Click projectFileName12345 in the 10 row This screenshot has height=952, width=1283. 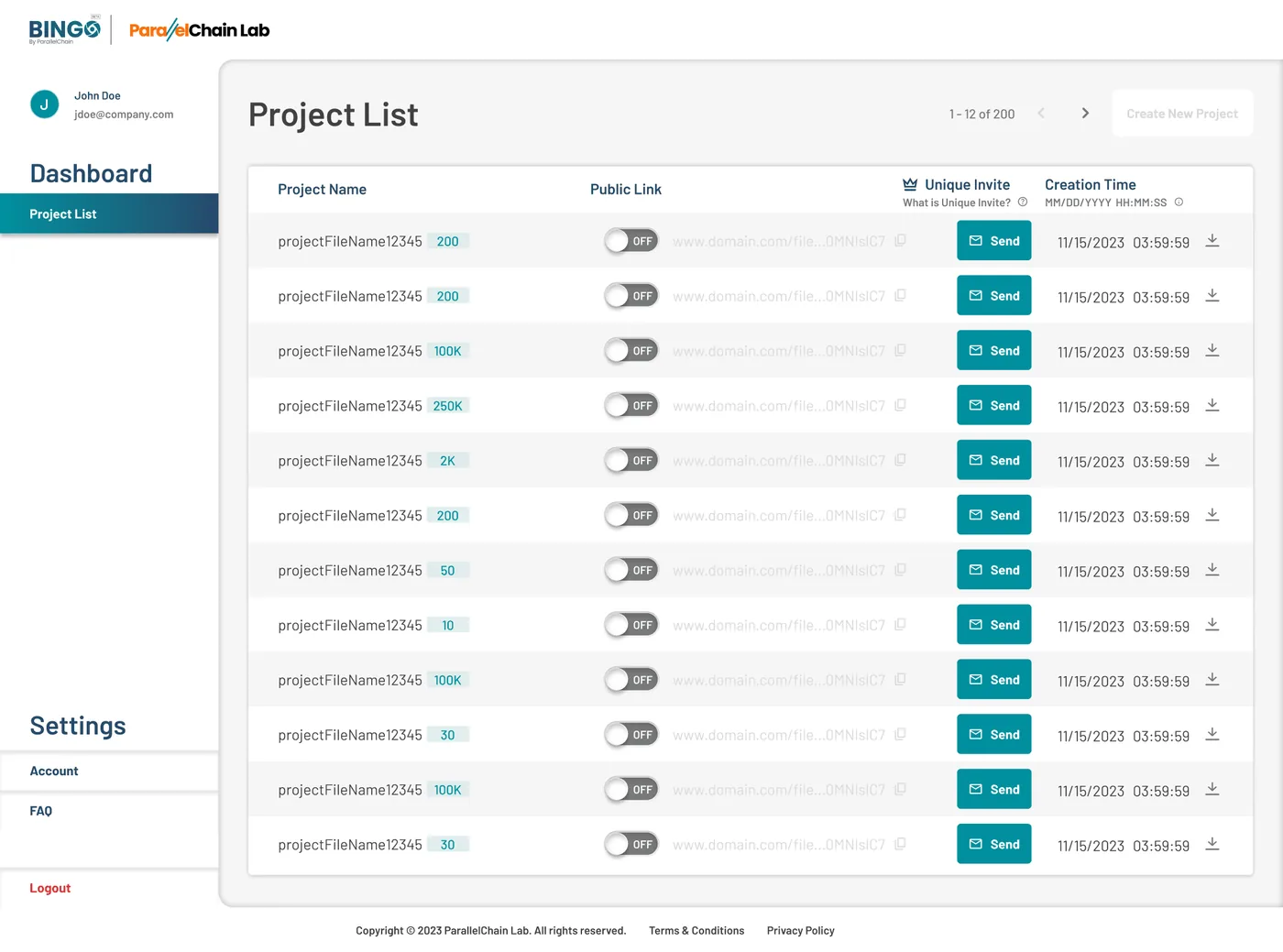click(350, 625)
